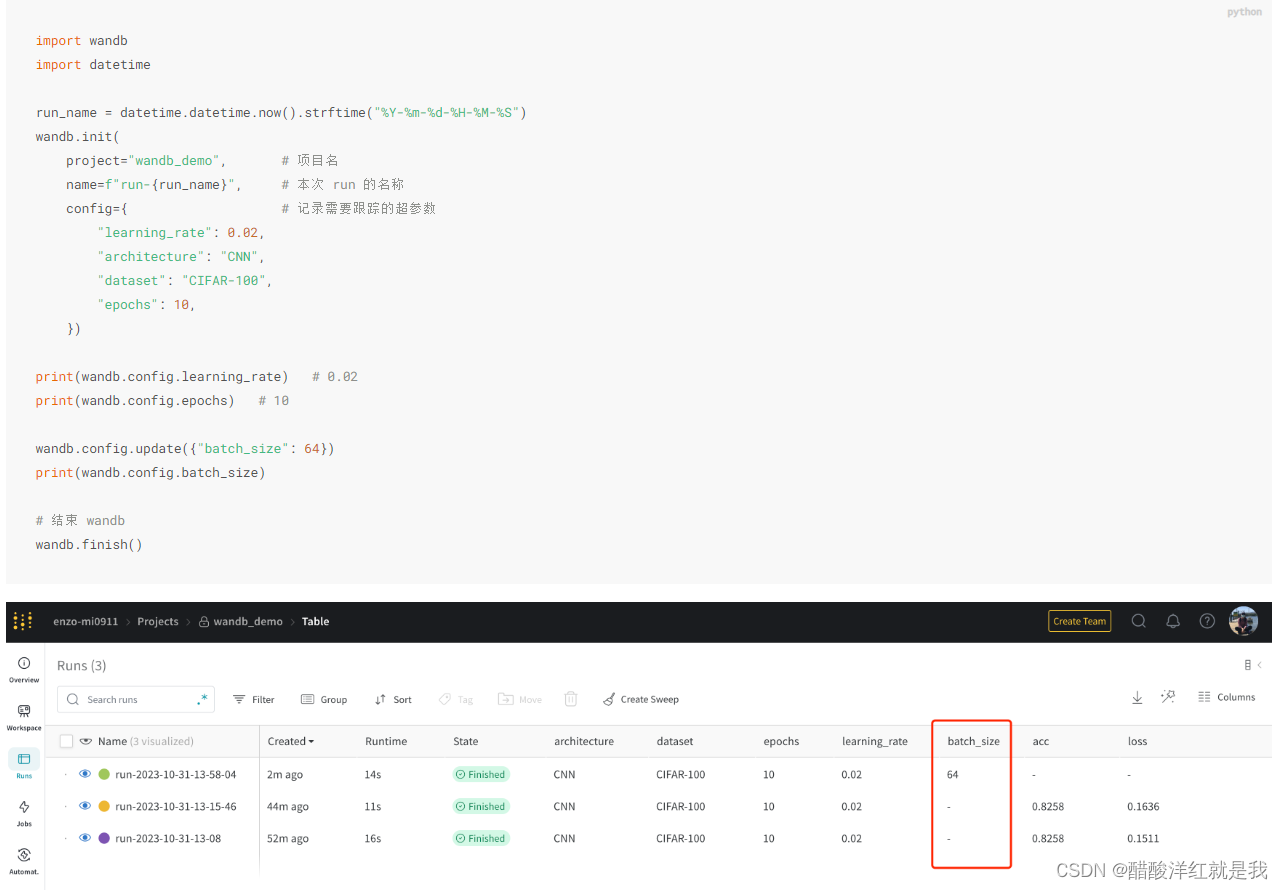Open the Runs page in the sidebar
The width and height of the screenshot is (1283, 890).
pyautogui.click(x=24, y=765)
